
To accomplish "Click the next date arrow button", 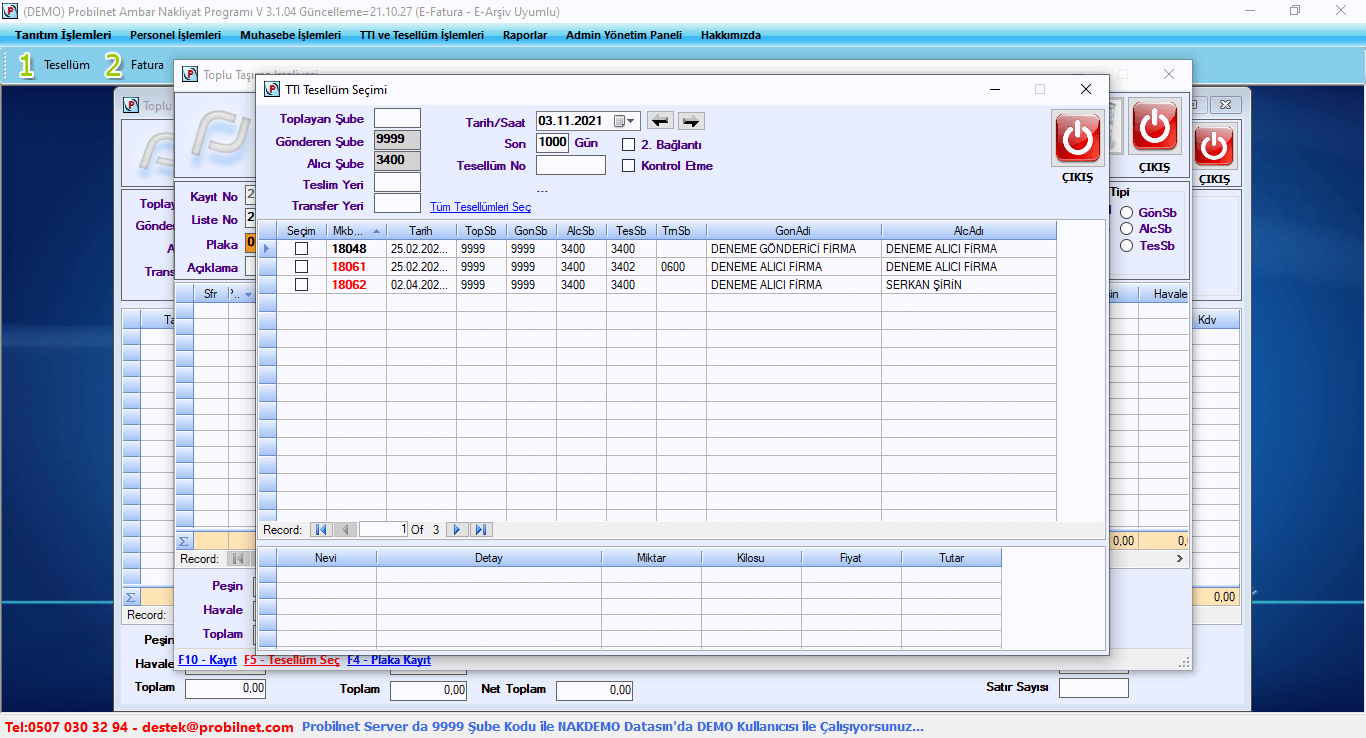I will click(691, 121).
